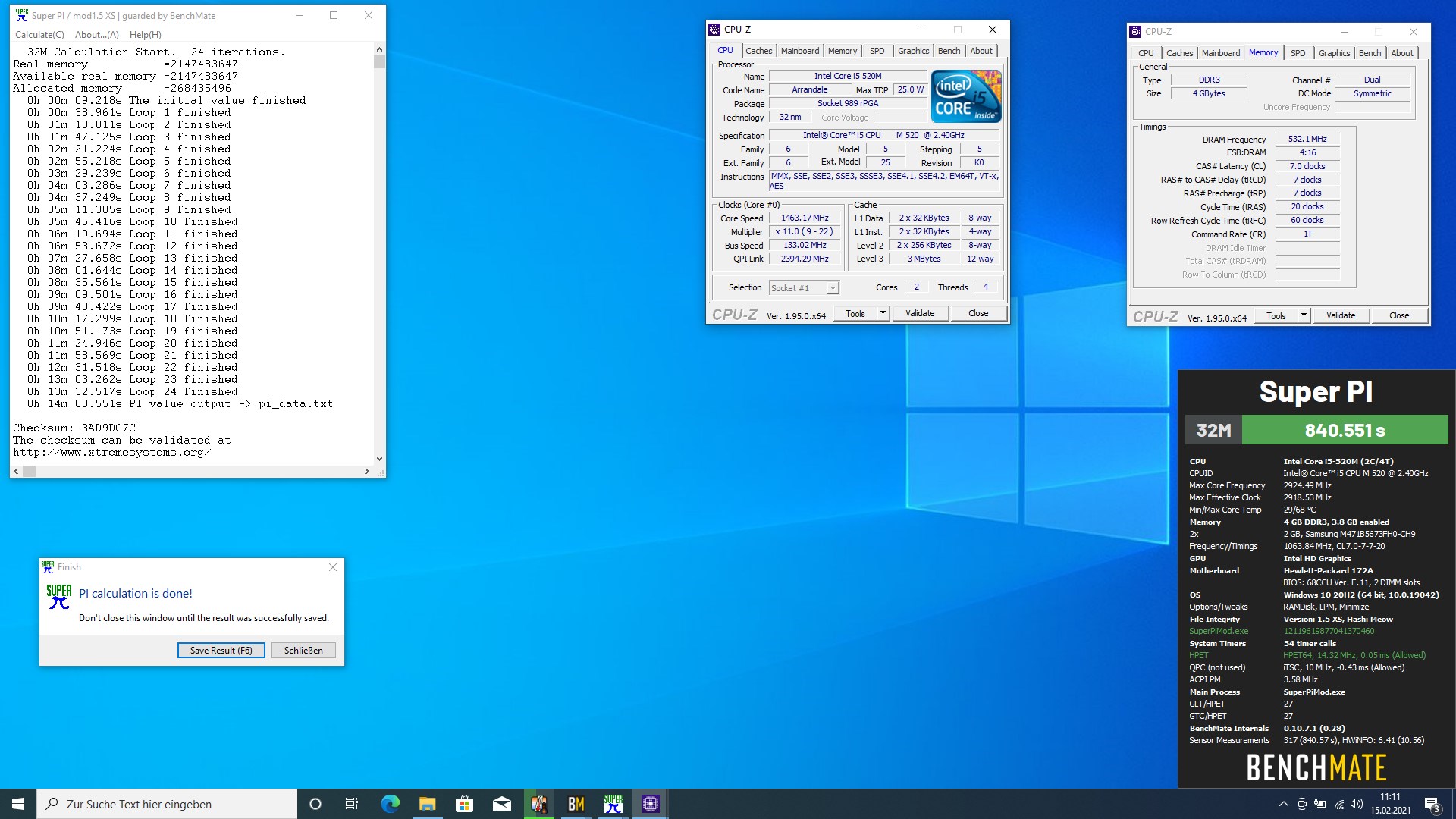Click Super PI title bar icon
The image size is (1456, 819).
pyautogui.click(x=21, y=15)
